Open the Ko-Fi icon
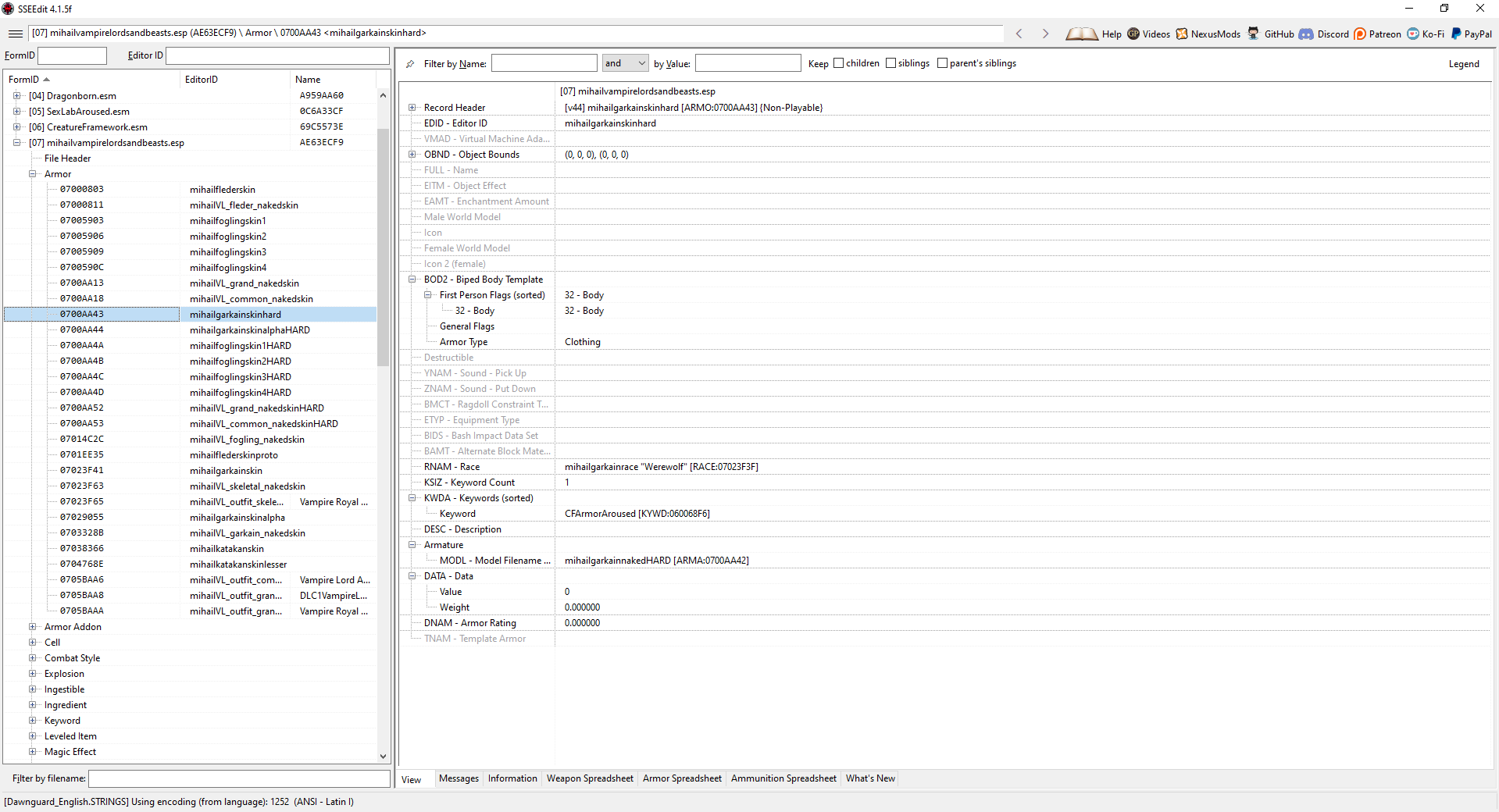Image resolution: width=1499 pixels, height=812 pixels. tap(1413, 34)
